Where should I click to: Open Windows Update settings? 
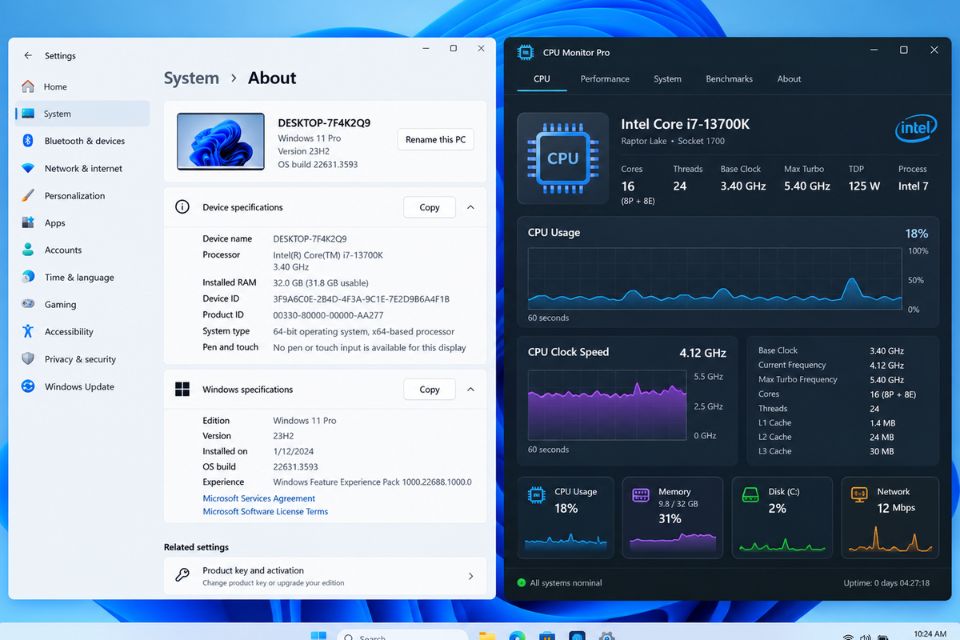tap(82, 387)
